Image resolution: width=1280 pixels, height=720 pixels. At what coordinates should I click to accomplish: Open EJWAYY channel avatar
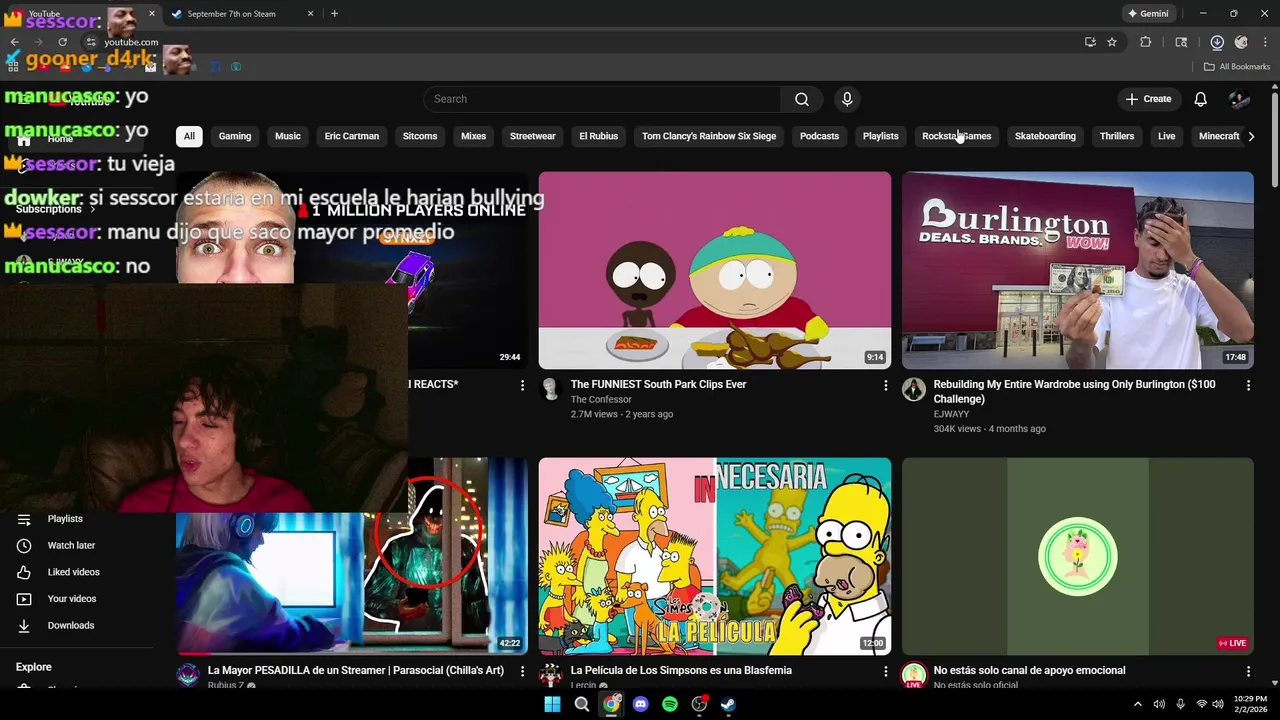pyautogui.click(x=914, y=389)
